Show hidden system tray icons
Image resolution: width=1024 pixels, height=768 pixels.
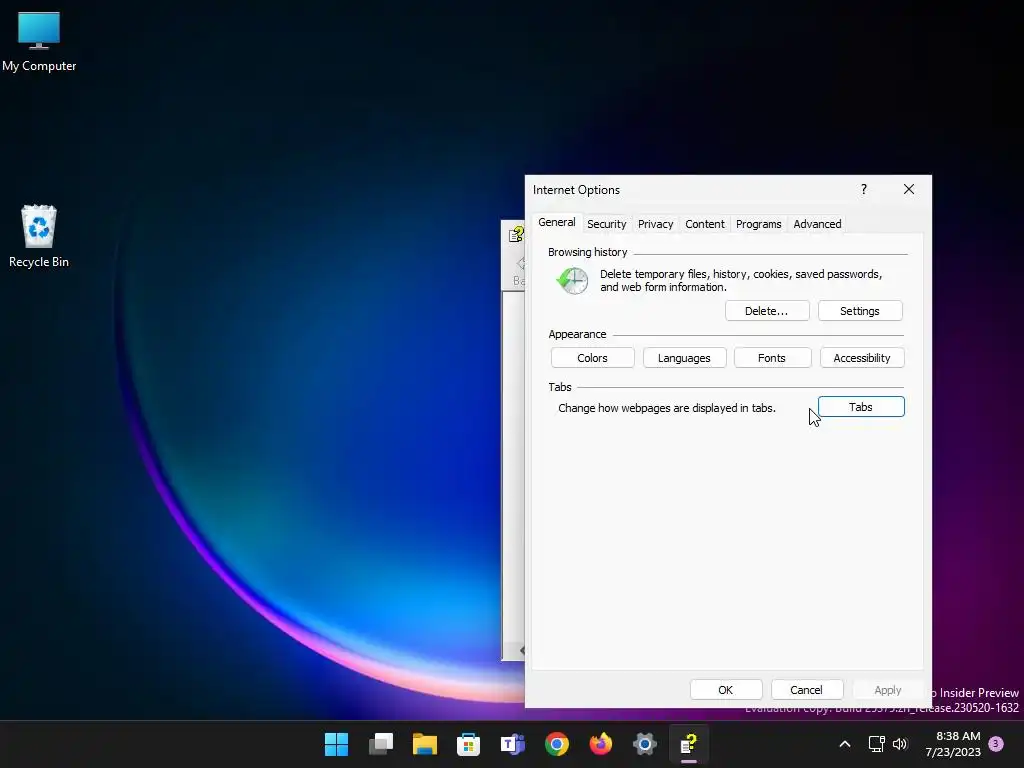pyautogui.click(x=844, y=744)
